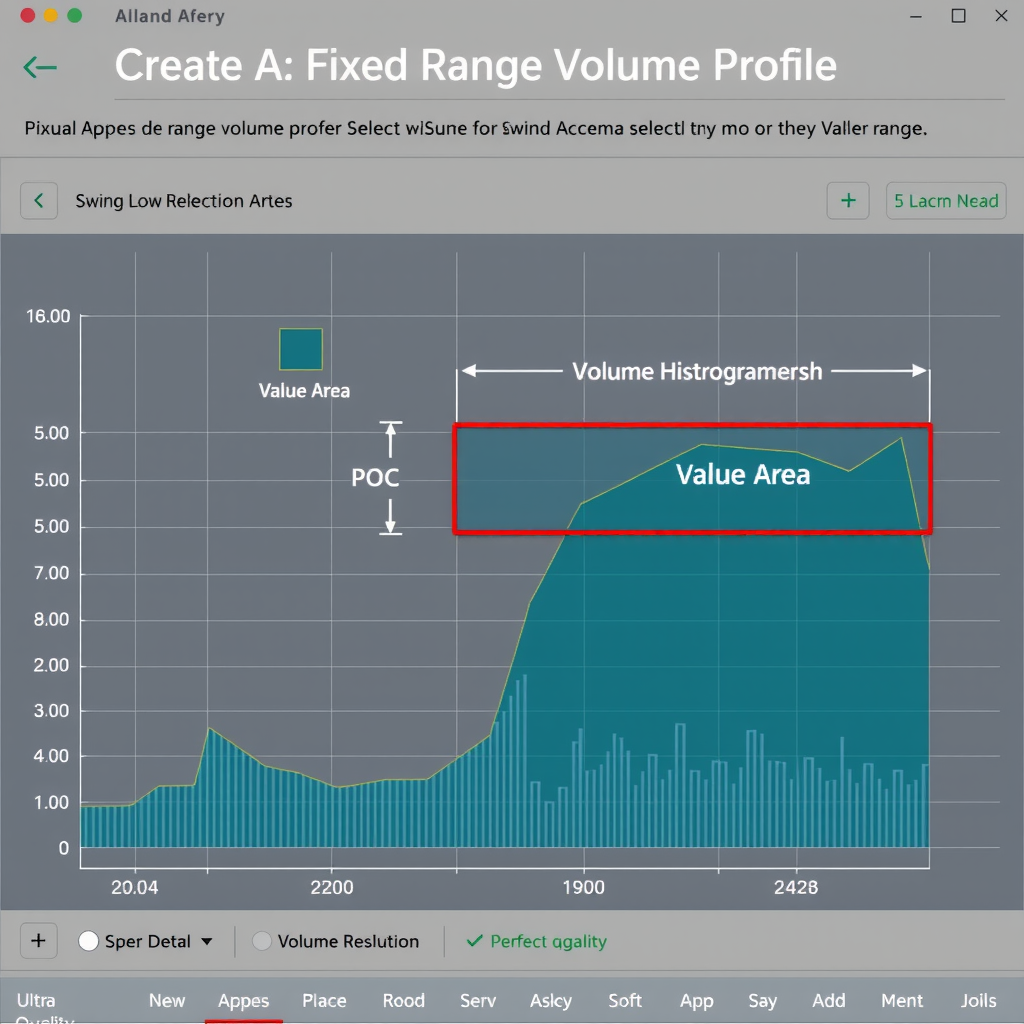Image resolution: width=1024 pixels, height=1024 pixels.
Task: Click the yellow macOS minimize dot
Action: click(x=50, y=16)
